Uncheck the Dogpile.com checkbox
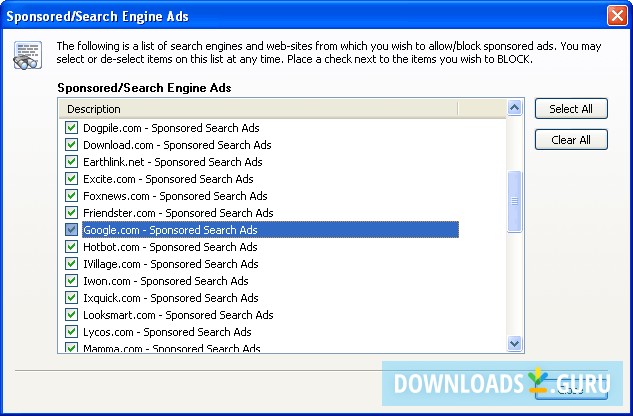The height and width of the screenshot is (416, 633). click(x=71, y=128)
